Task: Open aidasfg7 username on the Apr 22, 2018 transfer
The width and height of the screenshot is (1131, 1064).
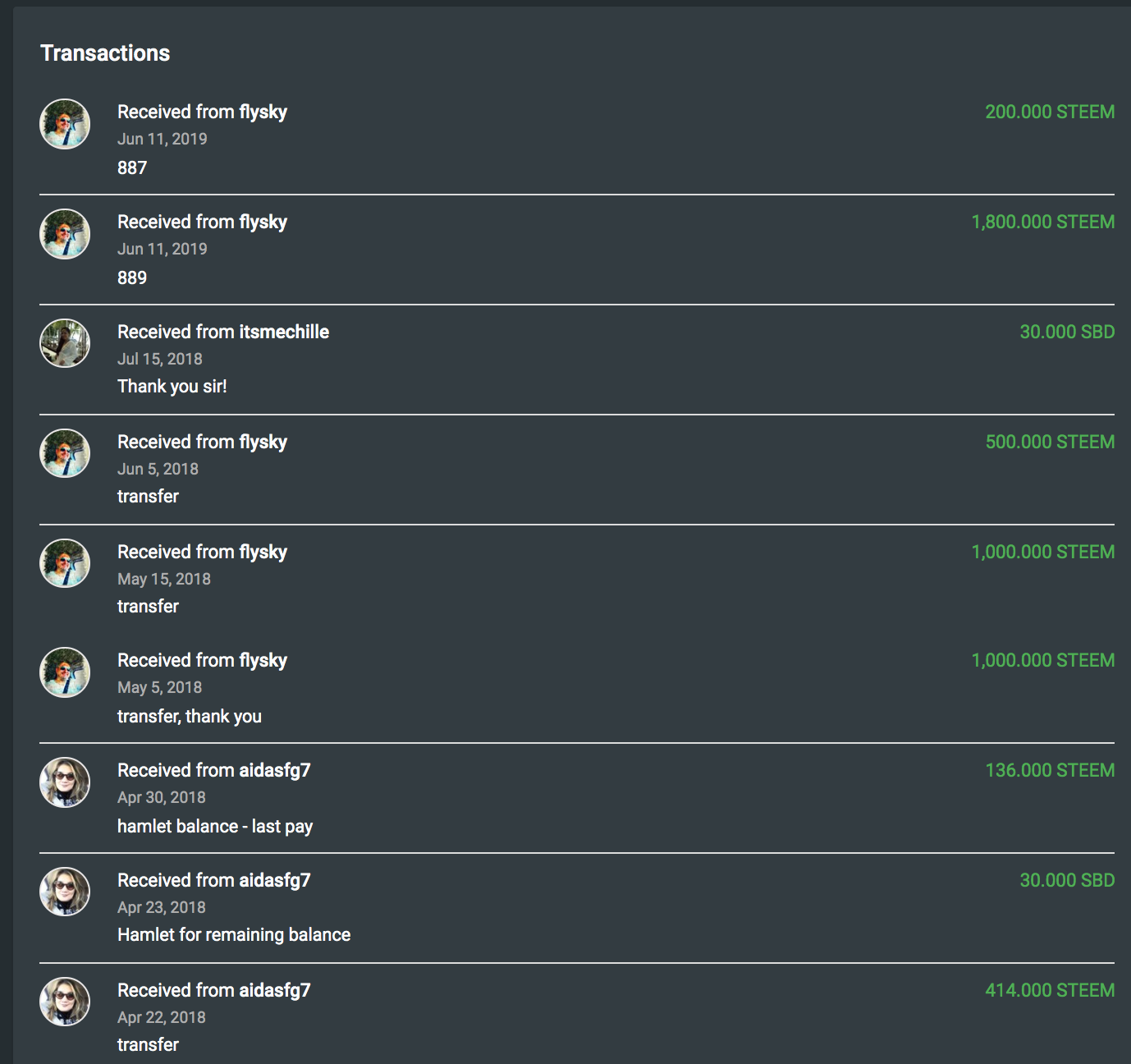Action: 274,991
